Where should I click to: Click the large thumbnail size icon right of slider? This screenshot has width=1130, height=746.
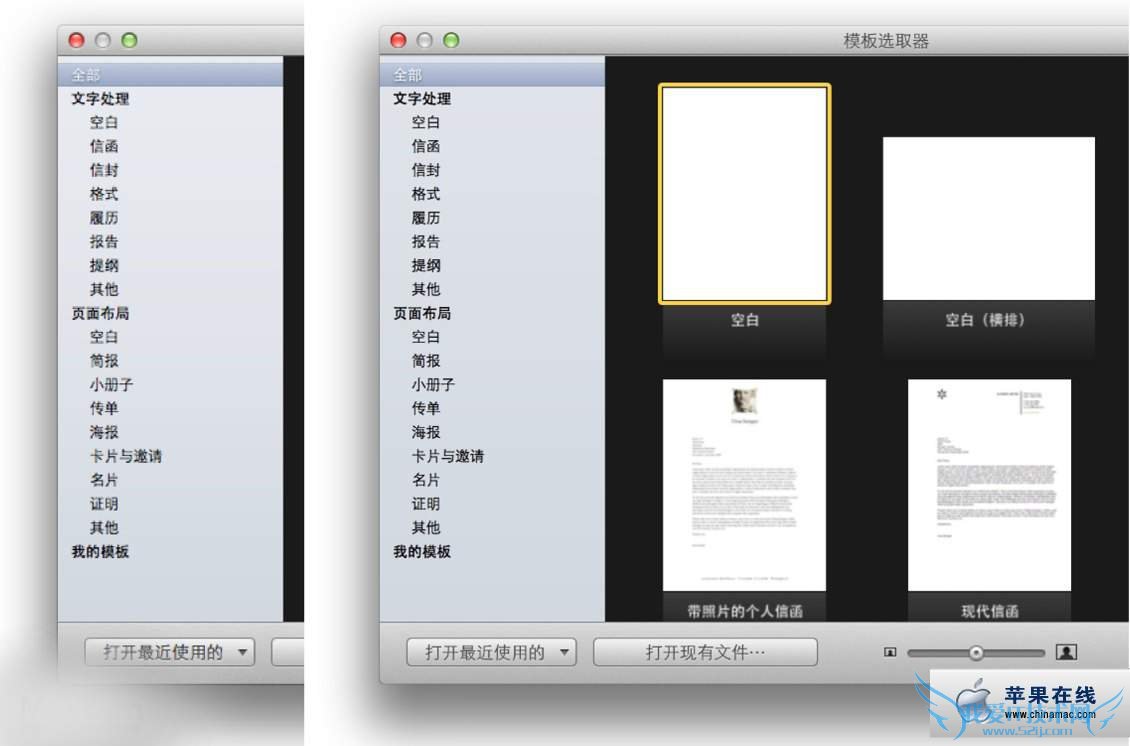coord(1066,653)
